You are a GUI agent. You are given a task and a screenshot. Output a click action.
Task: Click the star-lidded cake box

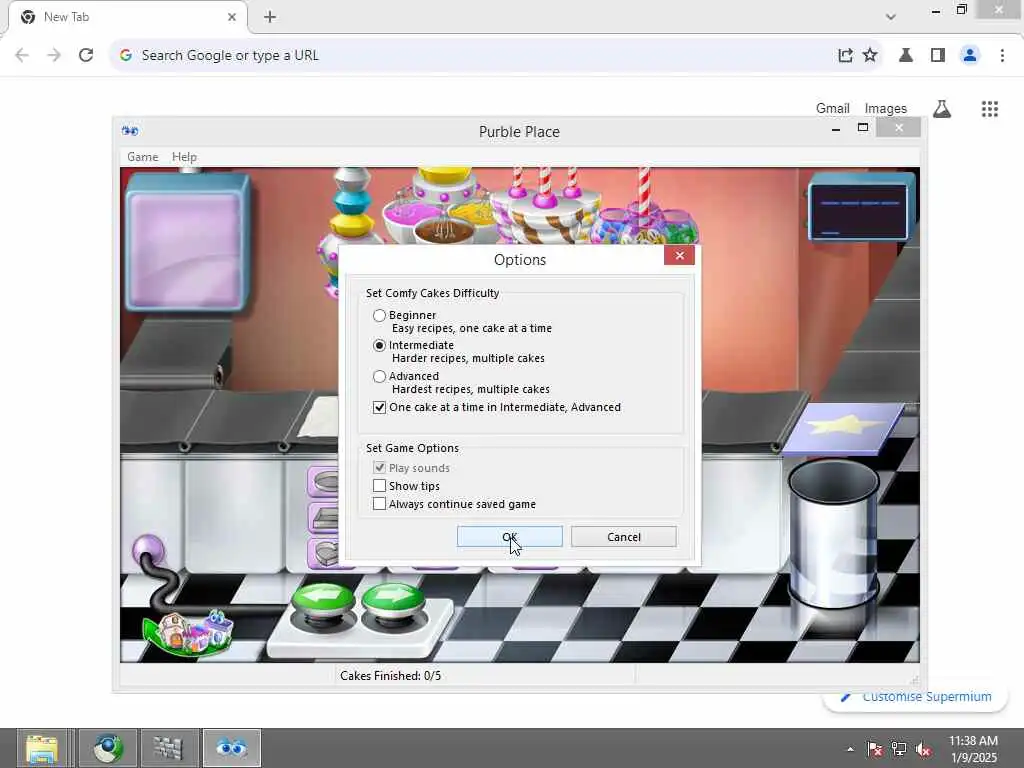(x=844, y=428)
